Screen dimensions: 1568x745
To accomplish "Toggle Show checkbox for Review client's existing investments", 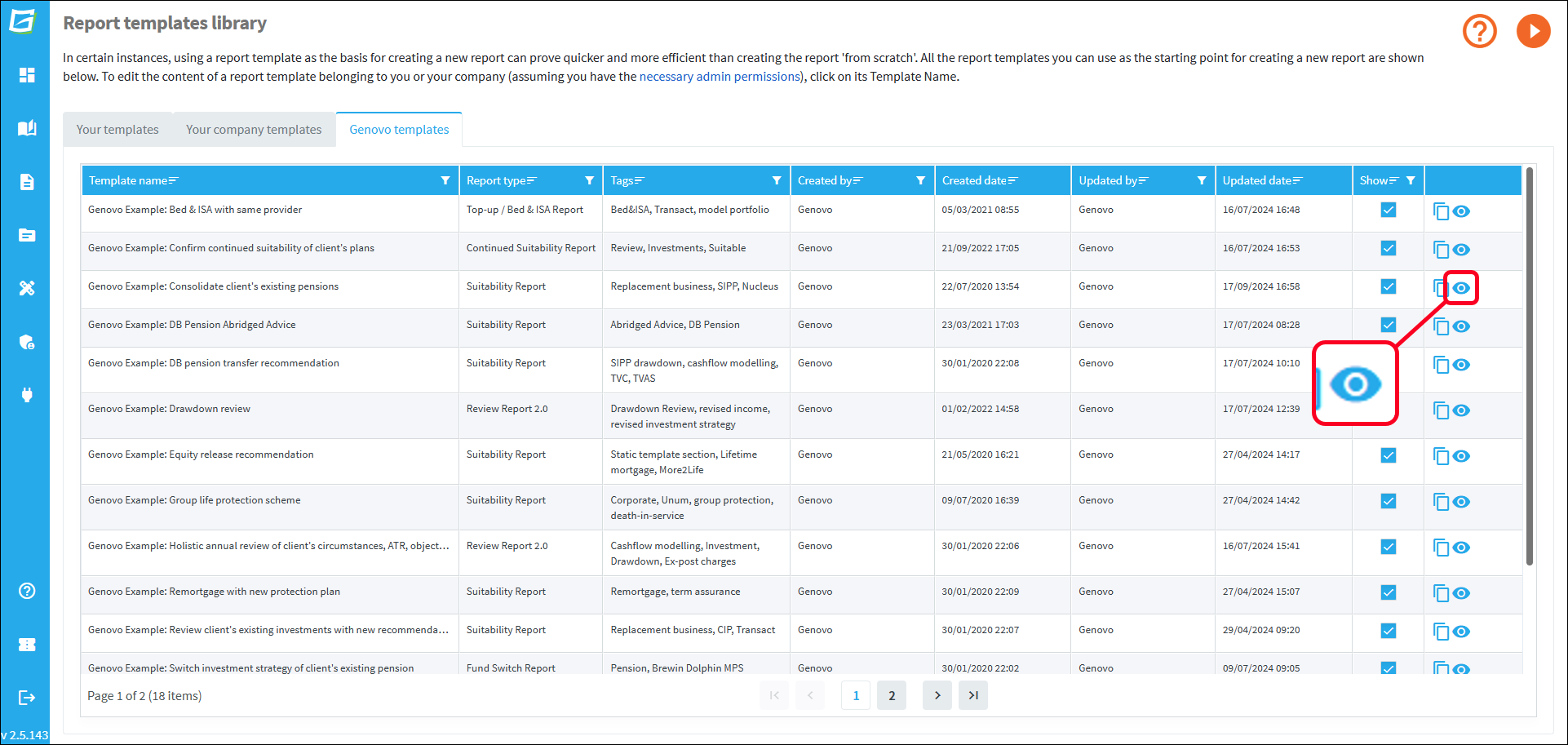I will pyautogui.click(x=1389, y=631).
